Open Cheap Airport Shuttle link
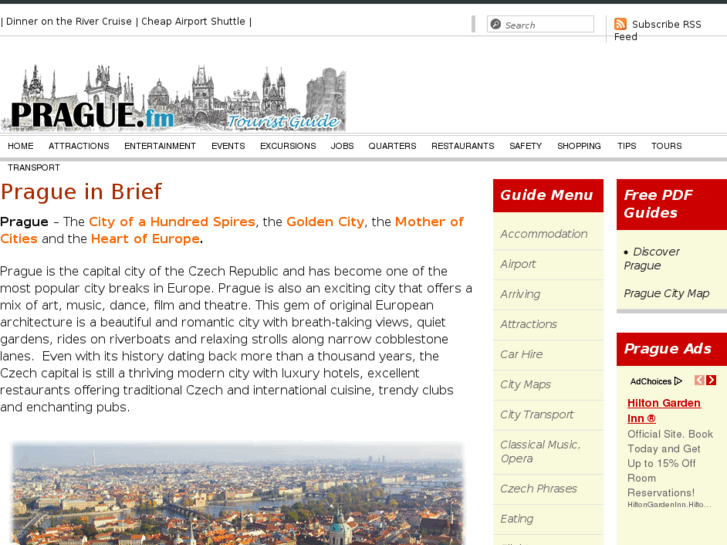Screen dimensions: 727x545 [193, 21]
